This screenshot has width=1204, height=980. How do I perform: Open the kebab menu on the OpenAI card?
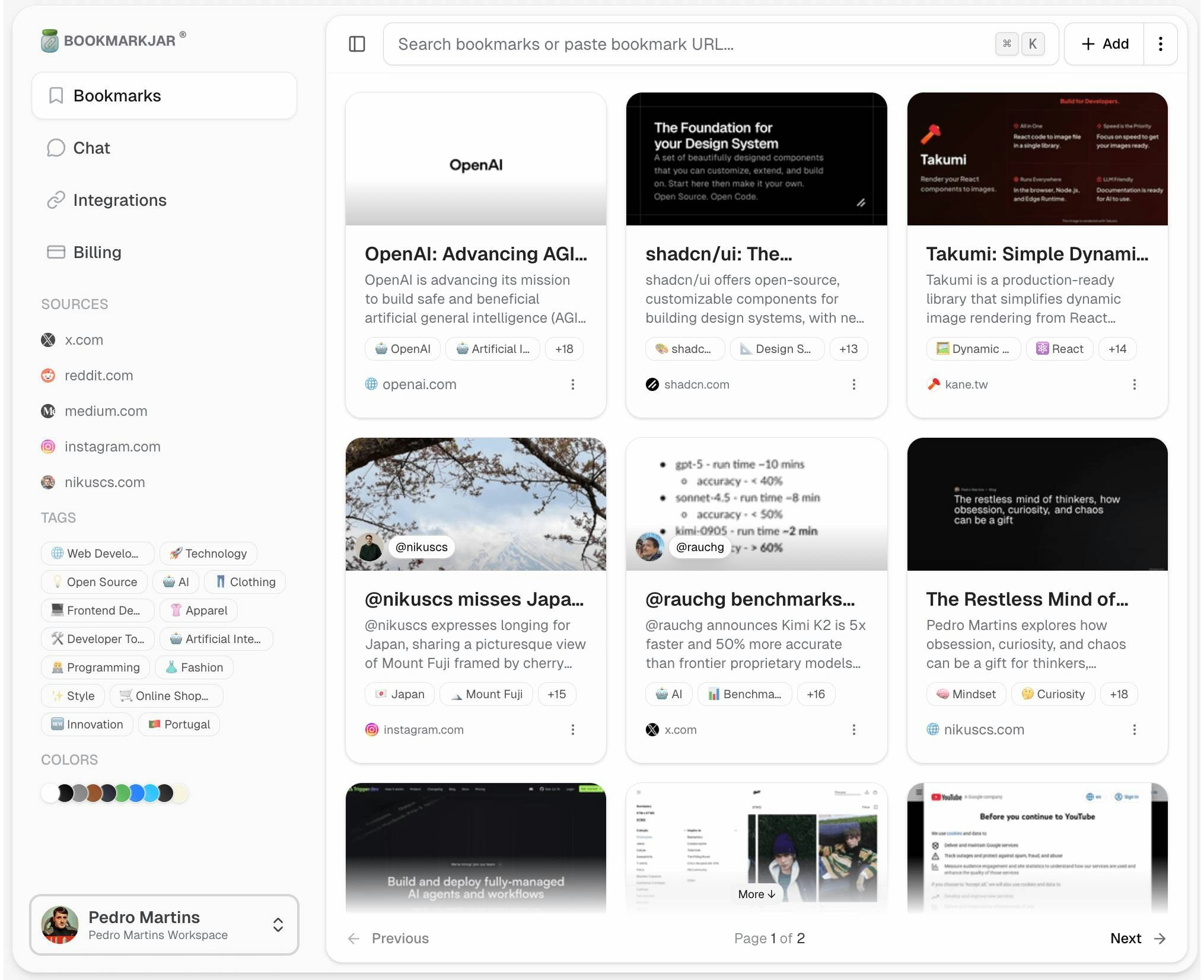[x=572, y=384]
